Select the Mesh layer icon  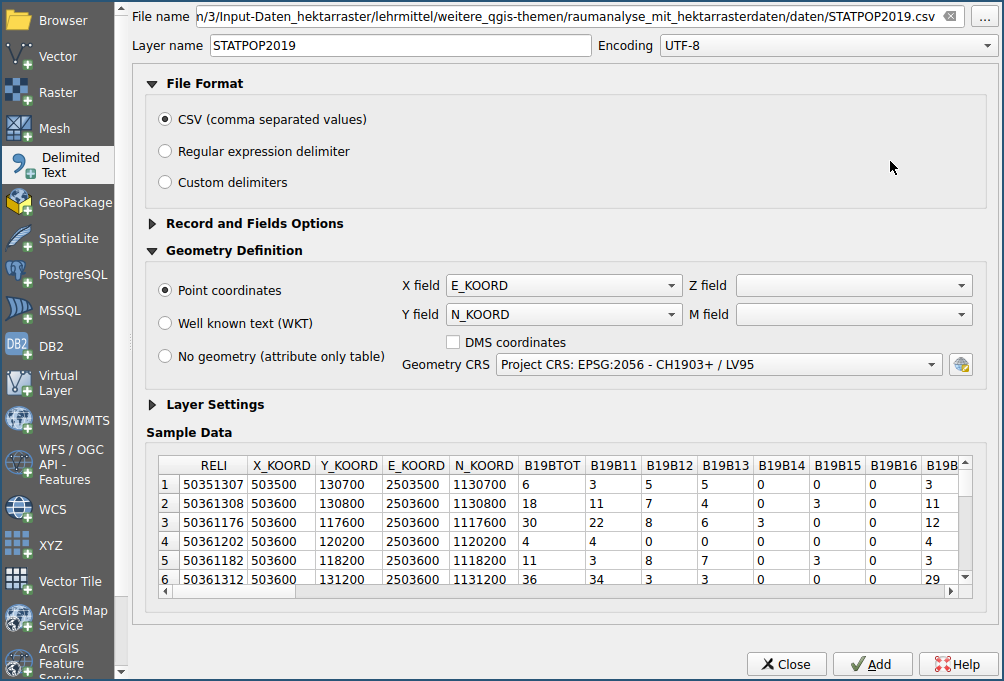pos(20,129)
